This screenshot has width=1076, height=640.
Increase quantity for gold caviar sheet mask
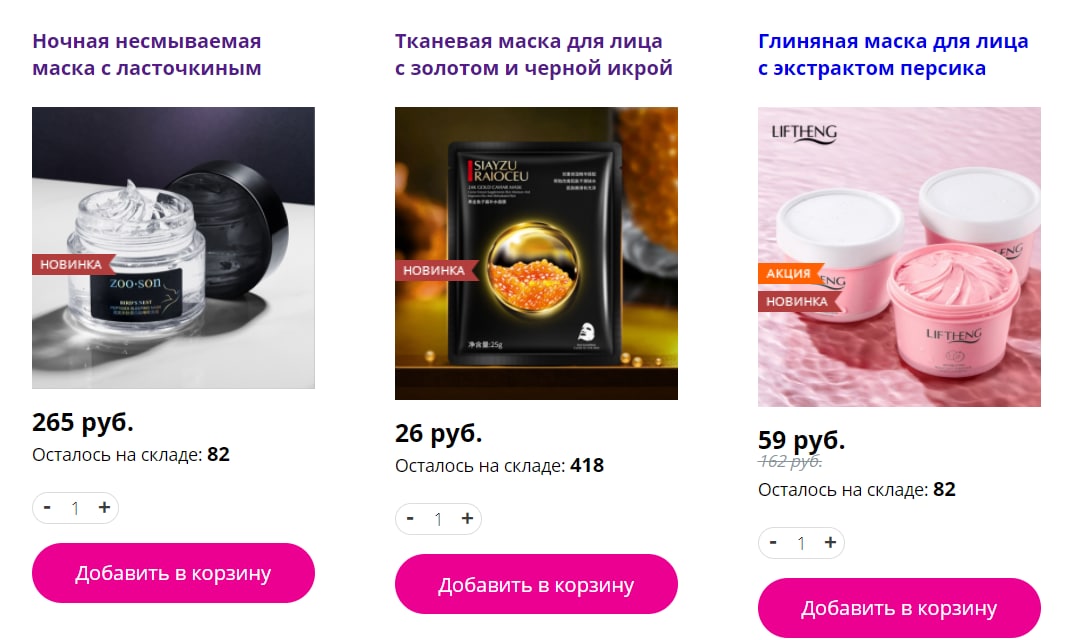pos(467,519)
